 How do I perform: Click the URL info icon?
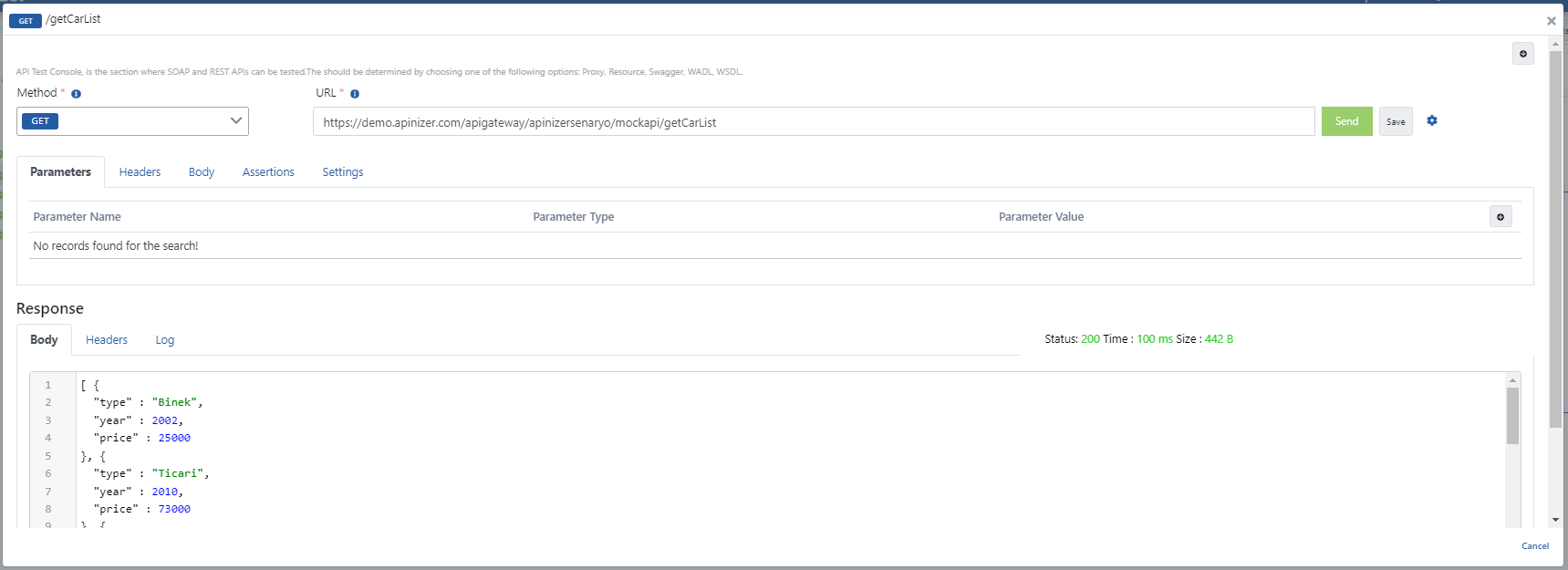coord(355,94)
